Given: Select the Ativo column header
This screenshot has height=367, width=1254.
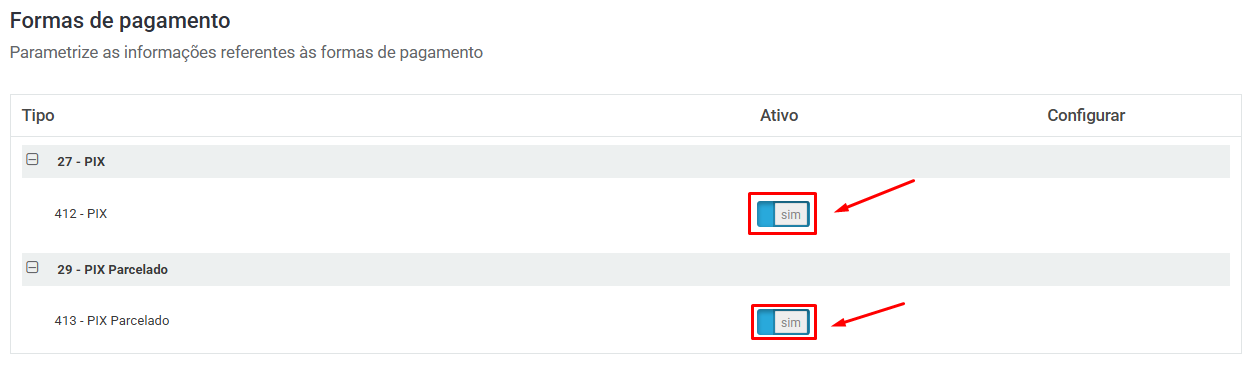Looking at the screenshot, I should (x=779, y=116).
